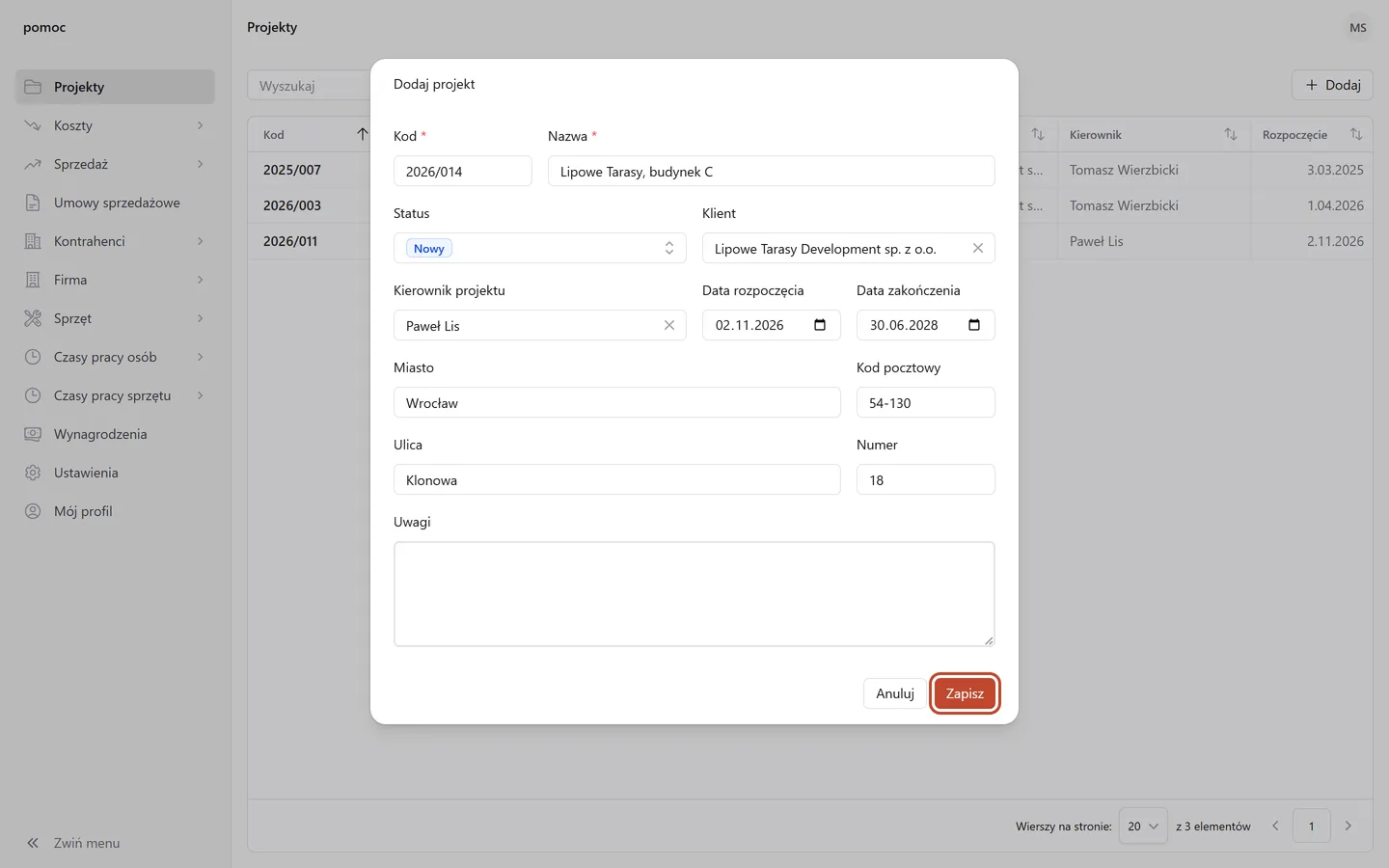Click the Czasy pracy sprzętu clock icon
1389x868 pixels.
coord(33,395)
